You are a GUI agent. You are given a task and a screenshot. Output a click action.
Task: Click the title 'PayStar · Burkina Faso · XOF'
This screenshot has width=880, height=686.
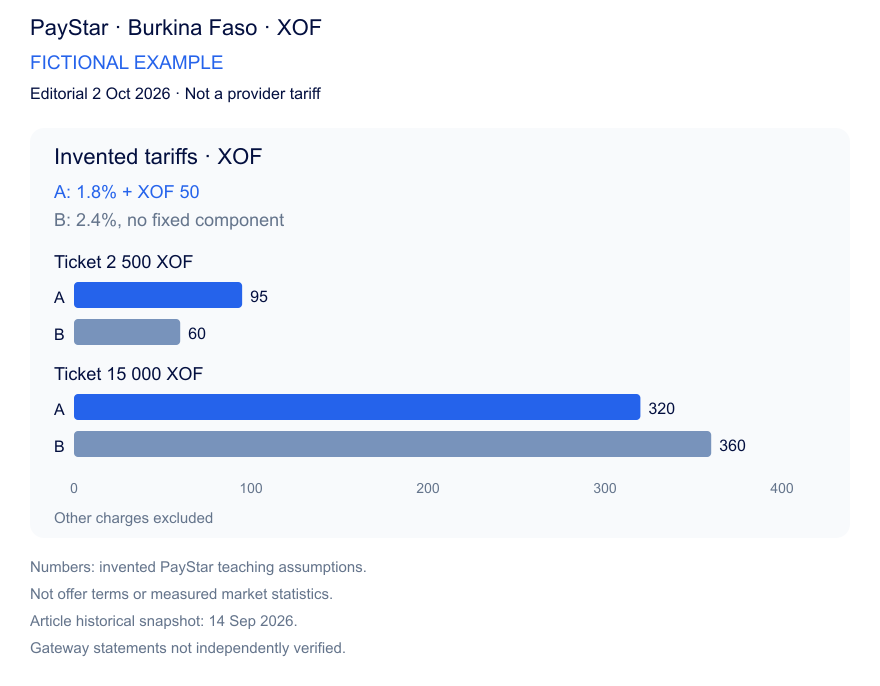click(x=176, y=28)
